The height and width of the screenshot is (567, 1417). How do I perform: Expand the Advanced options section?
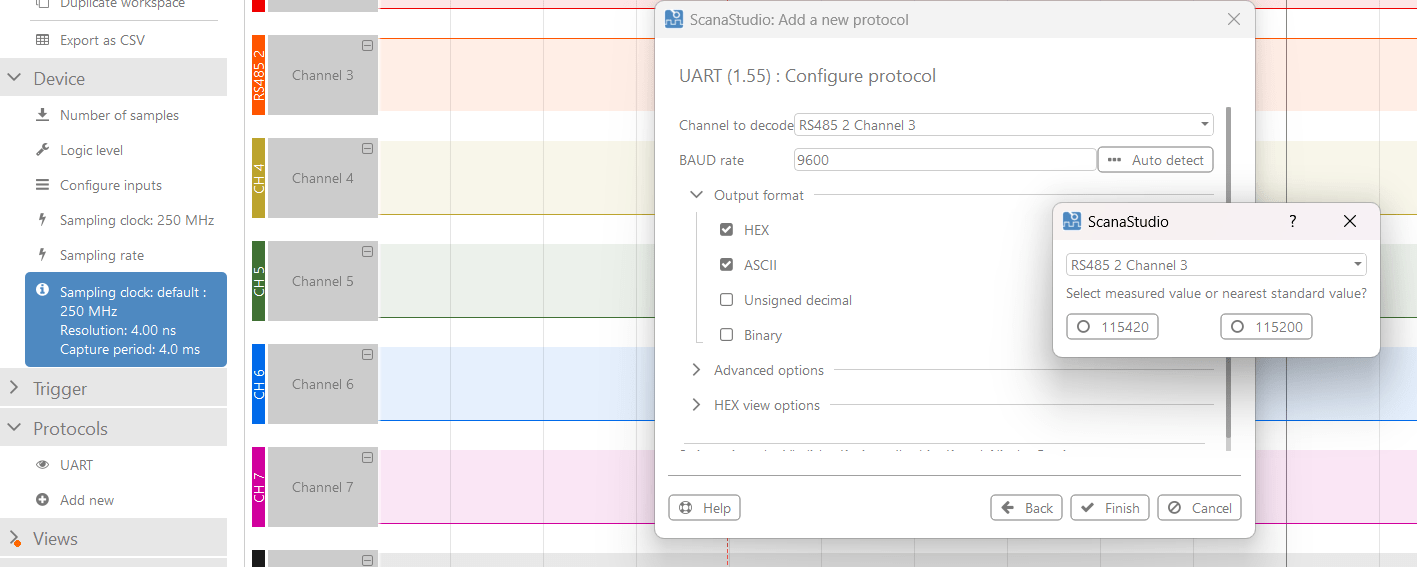pyautogui.click(x=696, y=370)
